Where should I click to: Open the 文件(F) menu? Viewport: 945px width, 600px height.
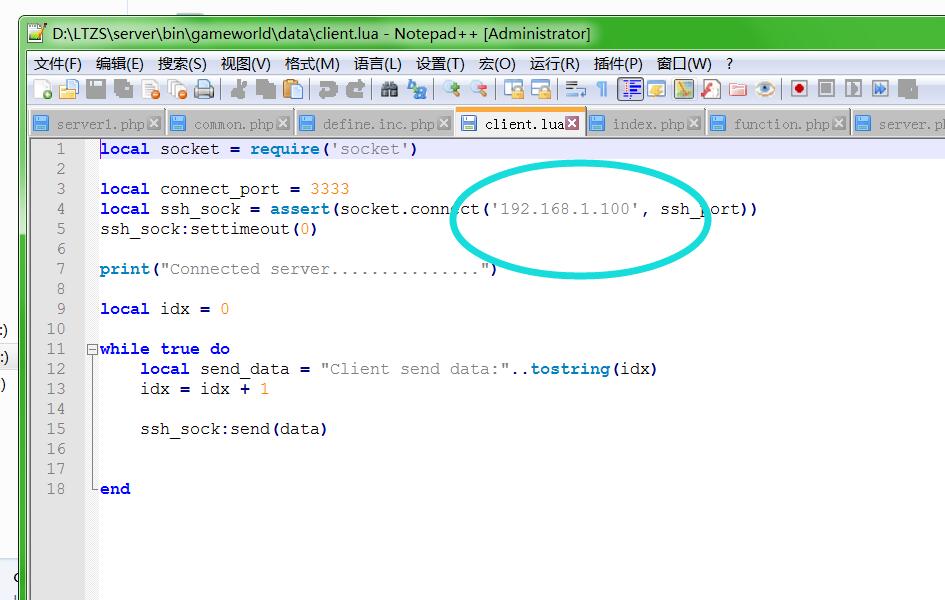tap(57, 63)
